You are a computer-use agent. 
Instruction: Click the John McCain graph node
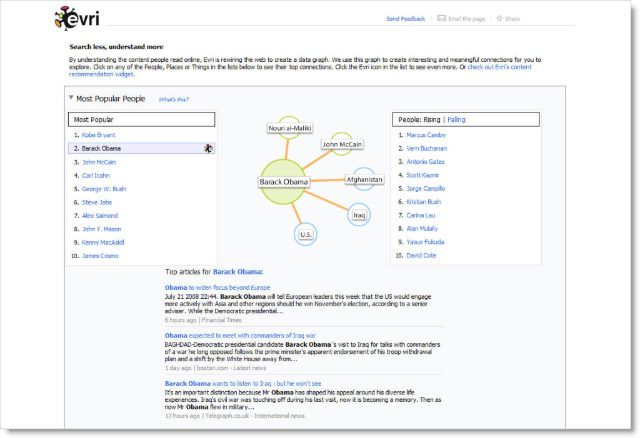pos(342,144)
